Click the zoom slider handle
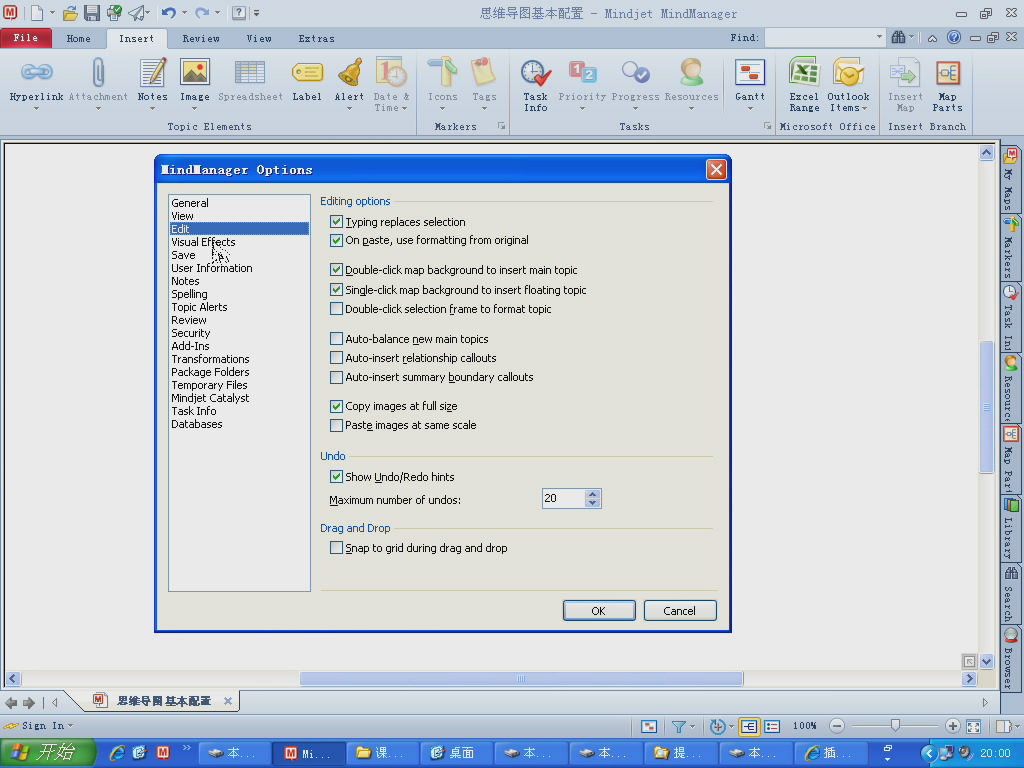This screenshot has height=768, width=1024. coord(895,726)
